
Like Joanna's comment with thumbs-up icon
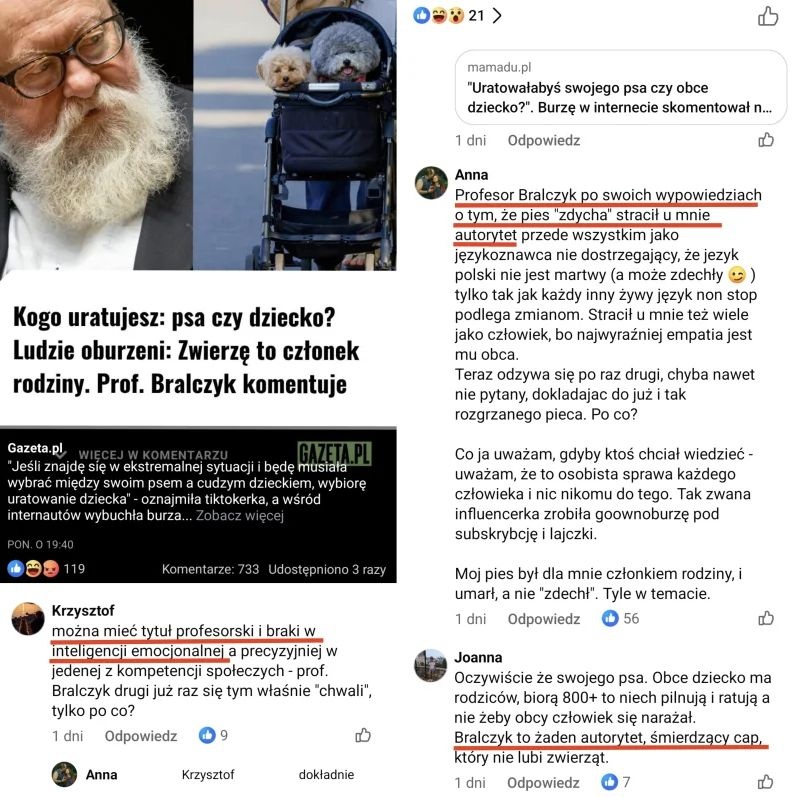[x=766, y=782]
